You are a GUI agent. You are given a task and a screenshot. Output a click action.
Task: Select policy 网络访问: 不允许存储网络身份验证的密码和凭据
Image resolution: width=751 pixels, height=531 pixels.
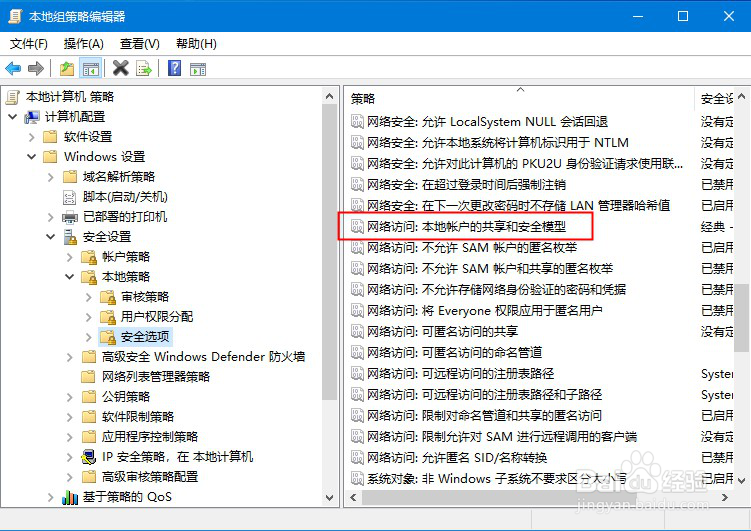point(497,290)
